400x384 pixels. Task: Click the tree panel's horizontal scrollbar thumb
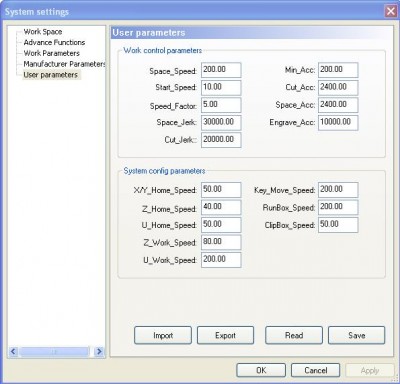54,351
